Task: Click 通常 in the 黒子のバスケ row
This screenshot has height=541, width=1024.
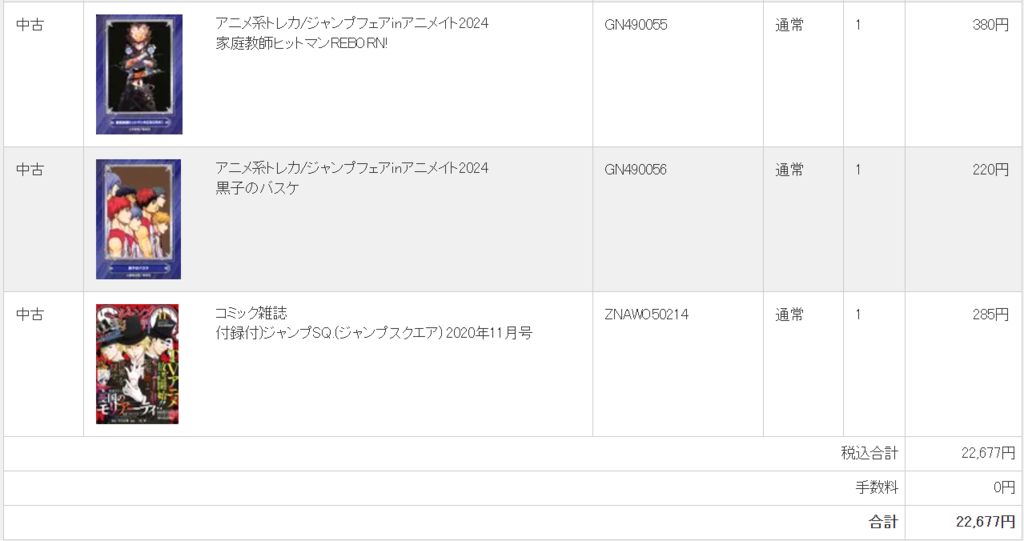Action: tap(789, 170)
